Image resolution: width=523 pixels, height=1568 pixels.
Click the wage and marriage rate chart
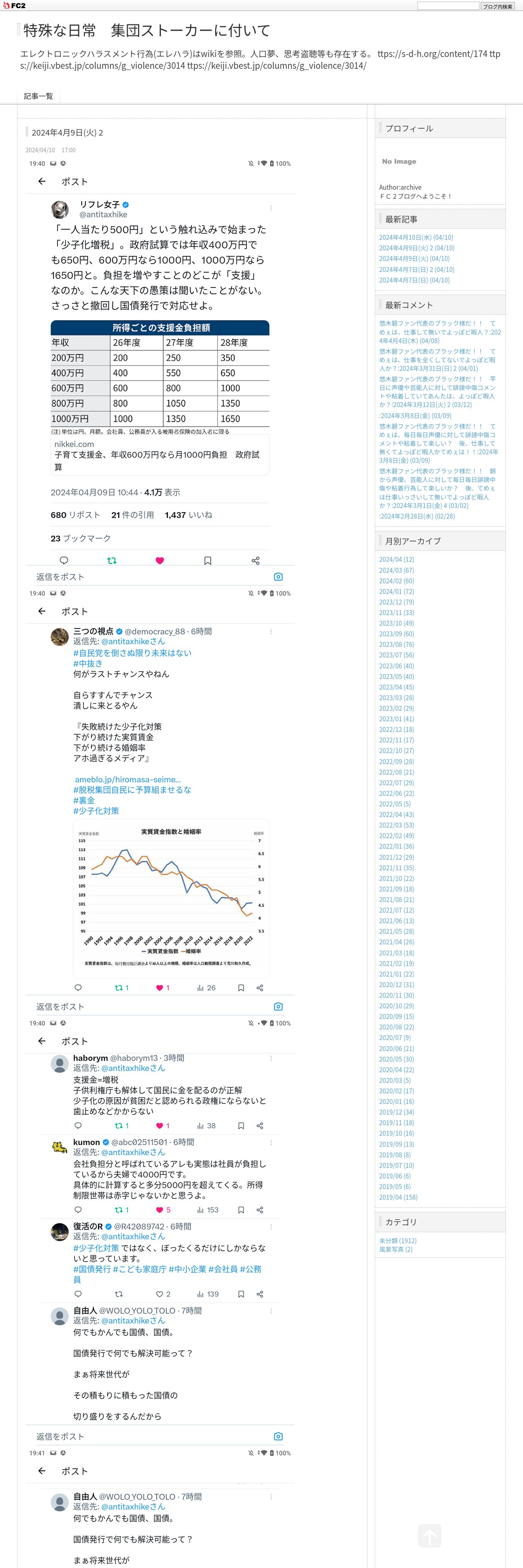pos(171,899)
